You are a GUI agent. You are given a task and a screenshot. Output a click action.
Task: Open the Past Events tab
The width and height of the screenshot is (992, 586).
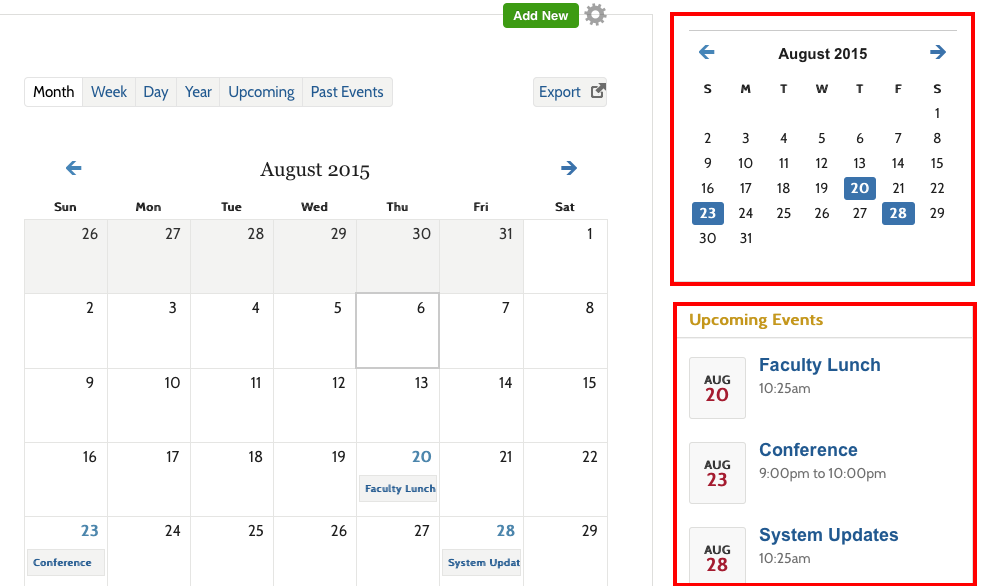point(347,92)
